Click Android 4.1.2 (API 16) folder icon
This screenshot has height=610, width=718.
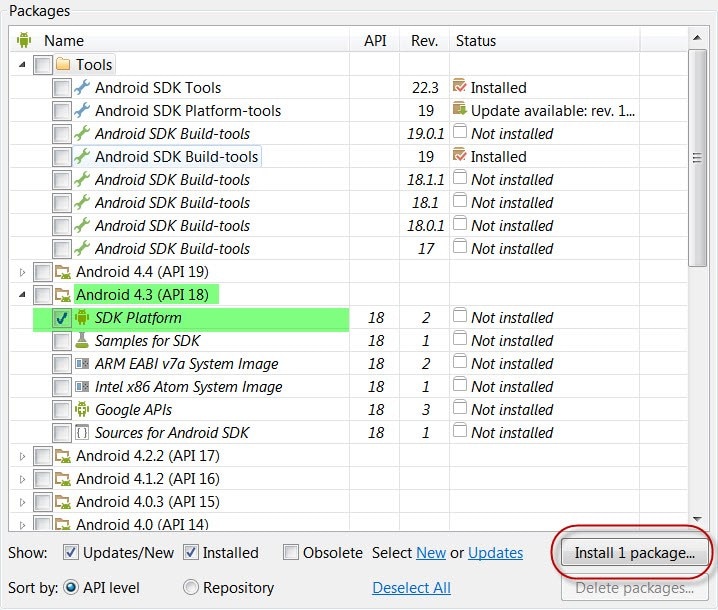pyautogui.click(x=63, y=479)
